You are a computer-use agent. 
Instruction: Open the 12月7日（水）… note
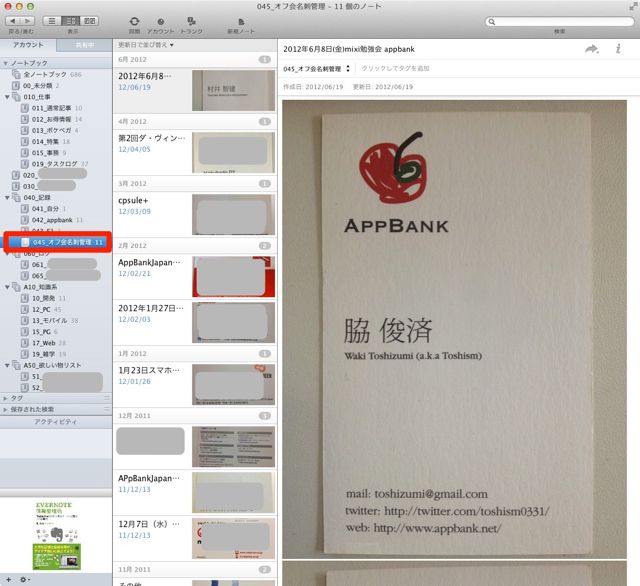[195, 538]
